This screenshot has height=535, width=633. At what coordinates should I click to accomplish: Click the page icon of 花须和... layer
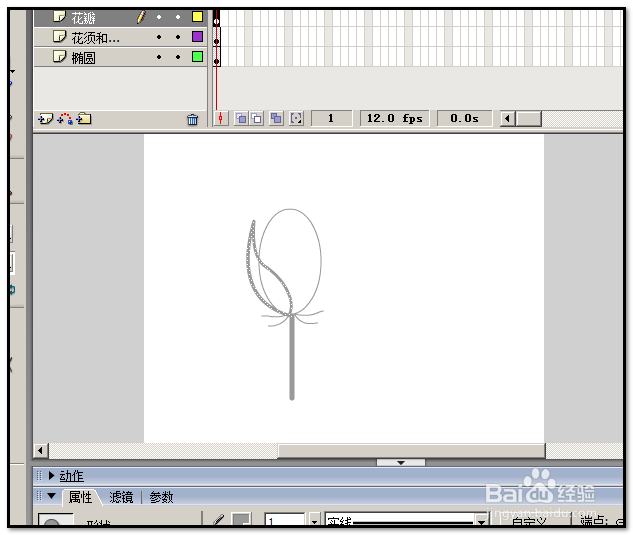(59, 37)
